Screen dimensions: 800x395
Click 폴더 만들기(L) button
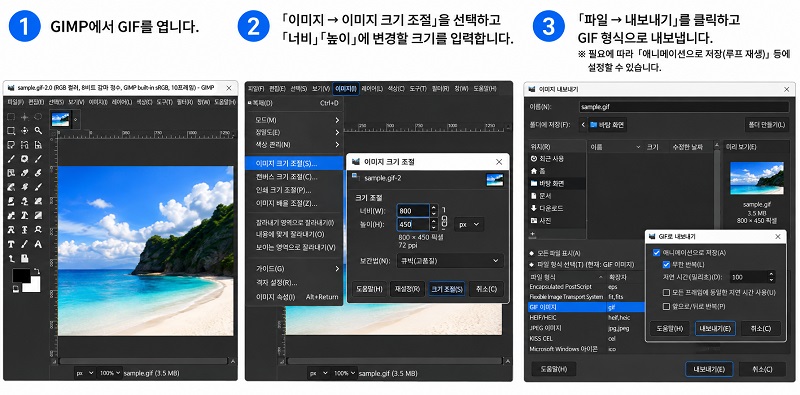click(766, 125)
